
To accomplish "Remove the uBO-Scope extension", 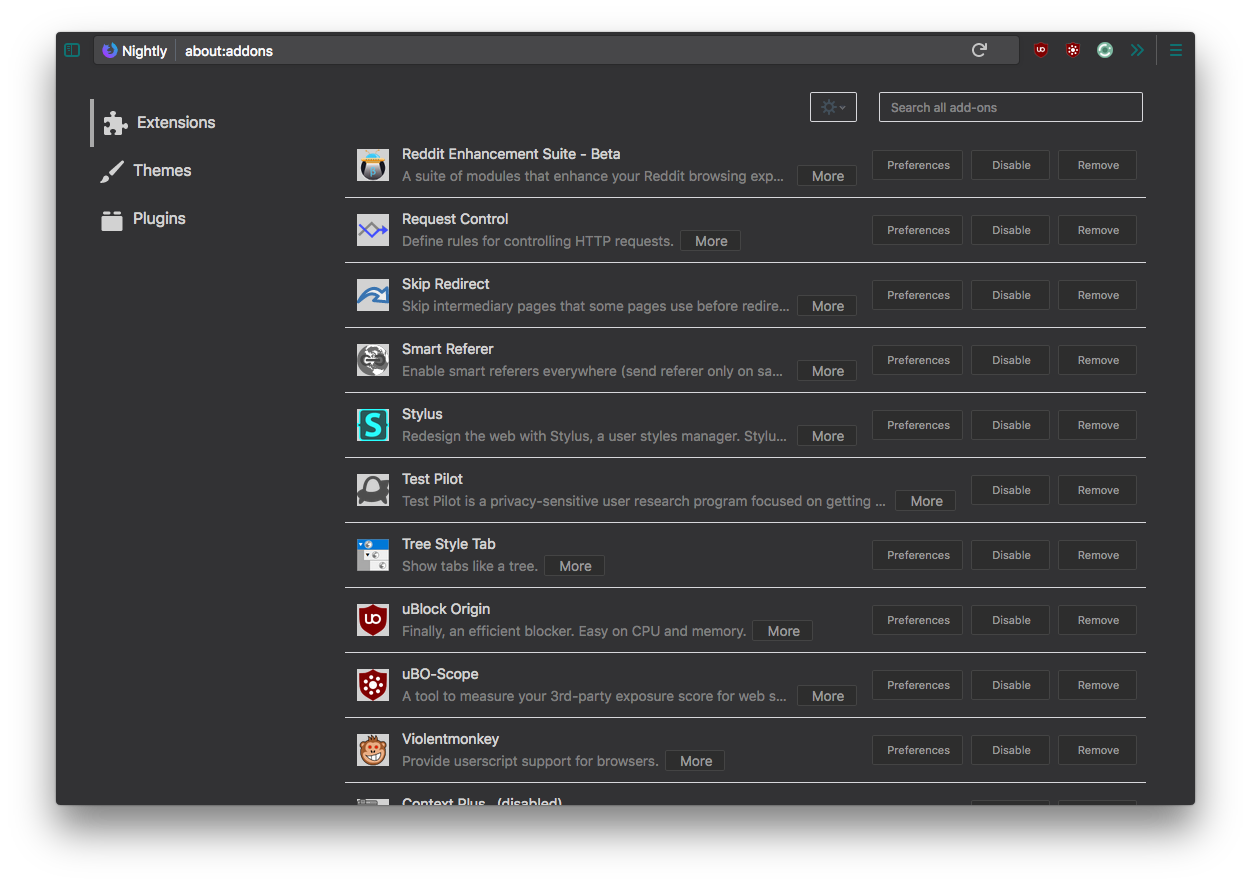I will click(x=1098, y=685).
